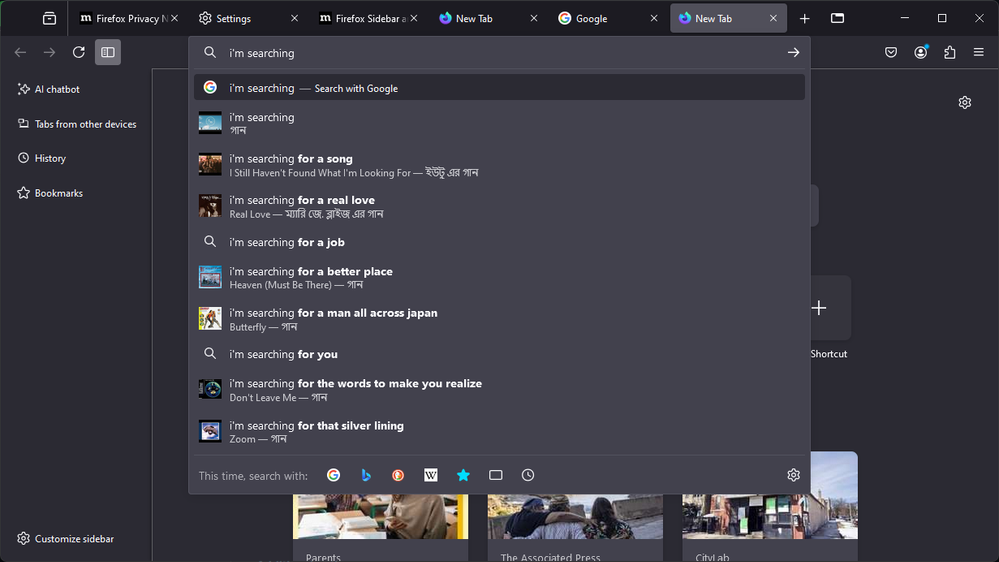Open search settings gear in dropdown
The image size is (999, 562).
(793, 475)
